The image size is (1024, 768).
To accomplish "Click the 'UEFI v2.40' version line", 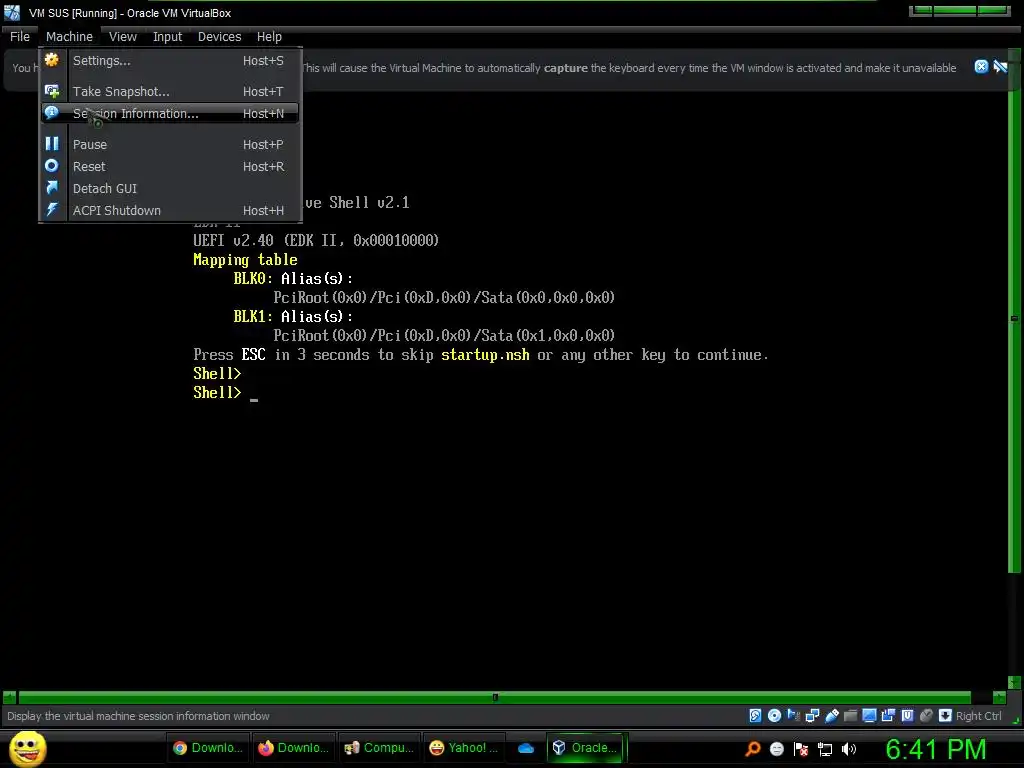I will [316, 241].
